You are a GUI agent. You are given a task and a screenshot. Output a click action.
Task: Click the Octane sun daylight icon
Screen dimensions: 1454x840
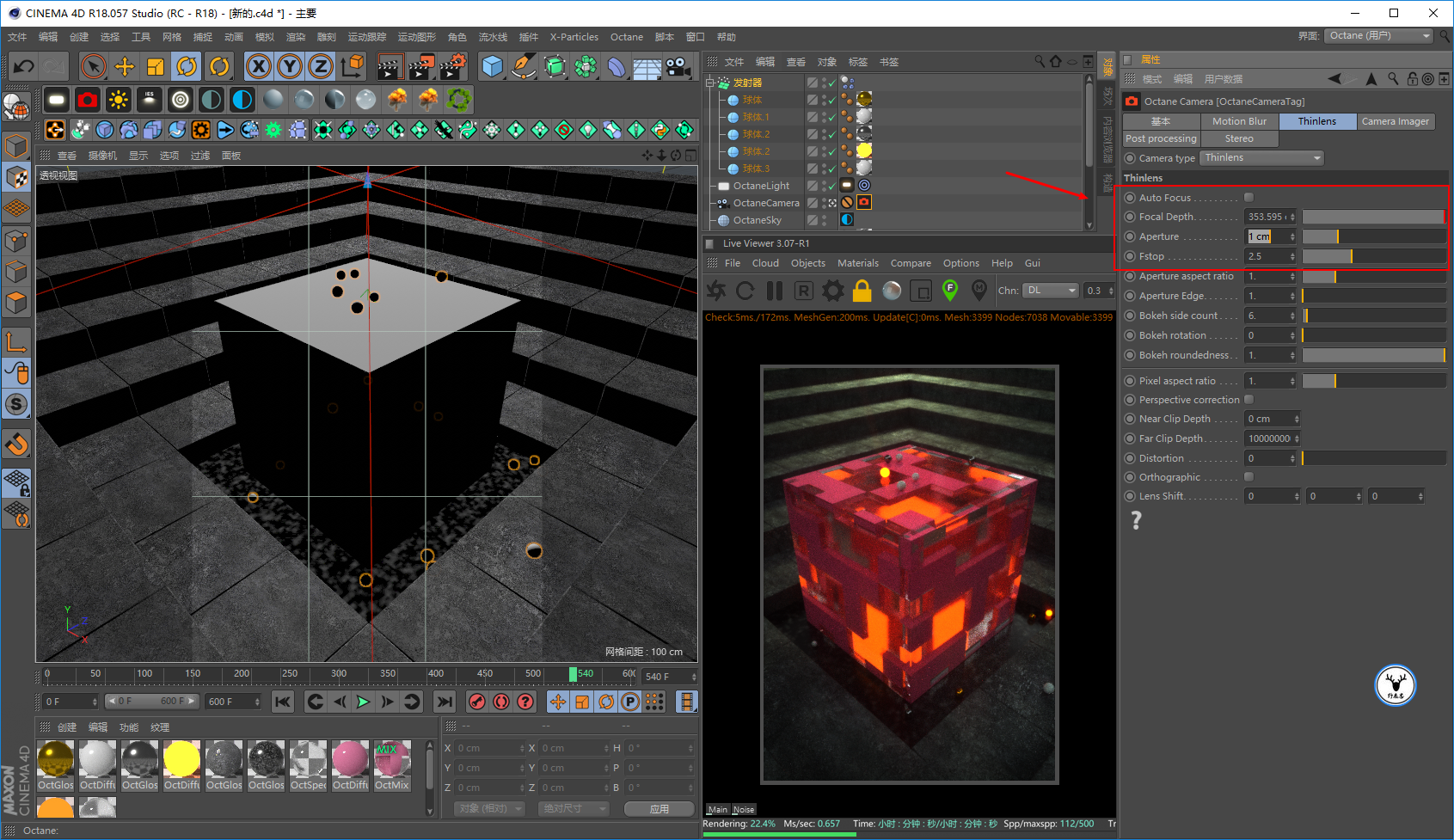click(x=119, y=100)
